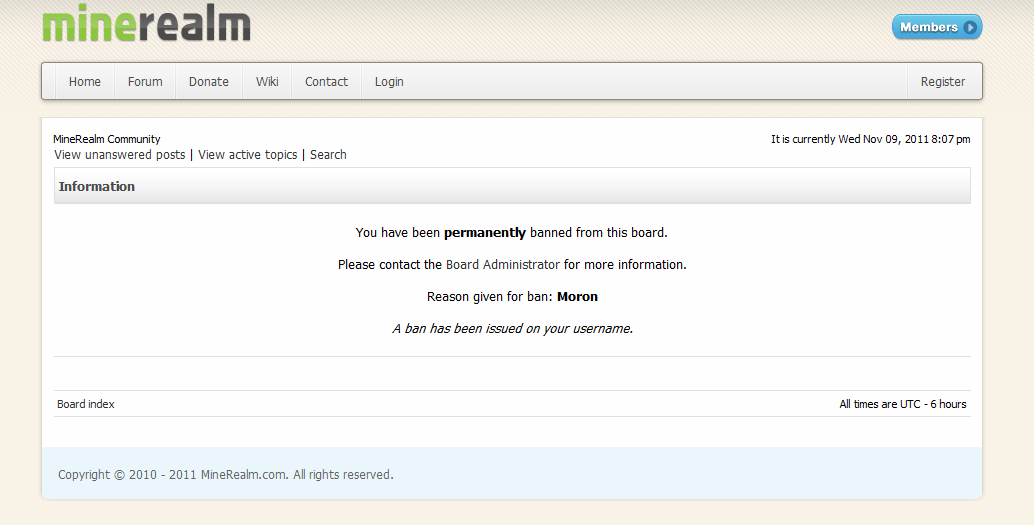View unanswered posts link
Screen dimensions: 1034x525
pyautogui.click(x=120, y=155)
